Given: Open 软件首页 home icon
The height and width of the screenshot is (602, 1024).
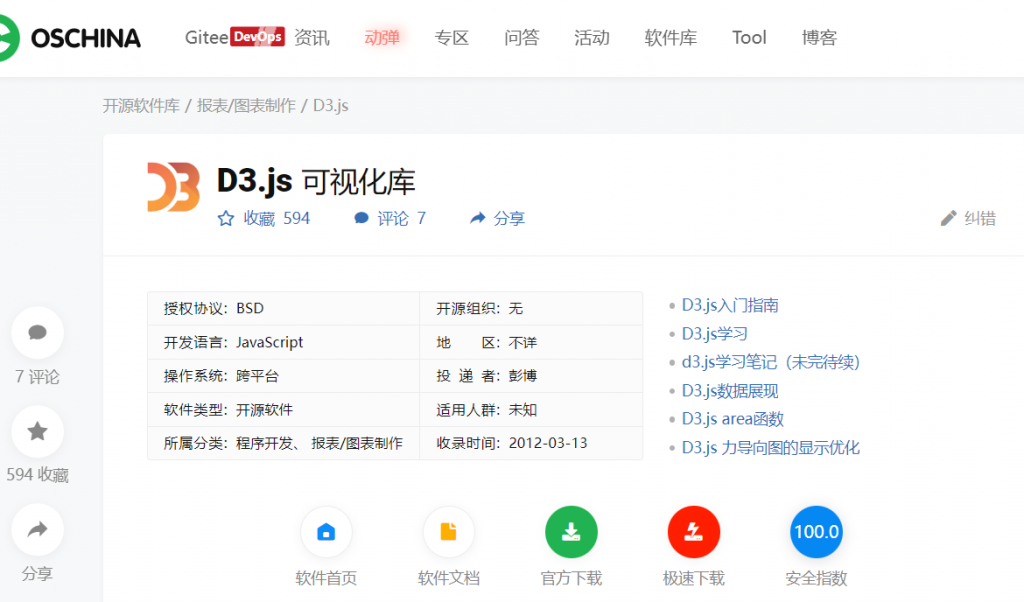Looking at the screenshot, I should (326, 532).
